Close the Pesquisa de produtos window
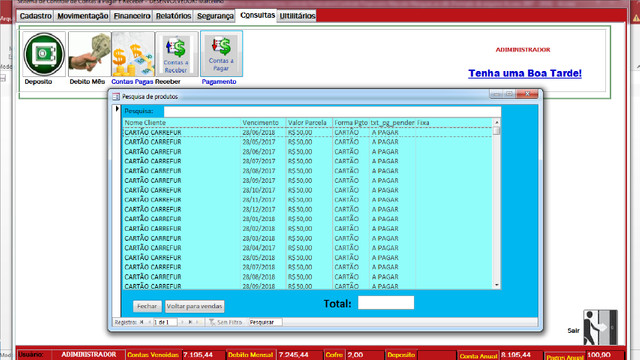The image size is (640, 360). tap(527, 94)
